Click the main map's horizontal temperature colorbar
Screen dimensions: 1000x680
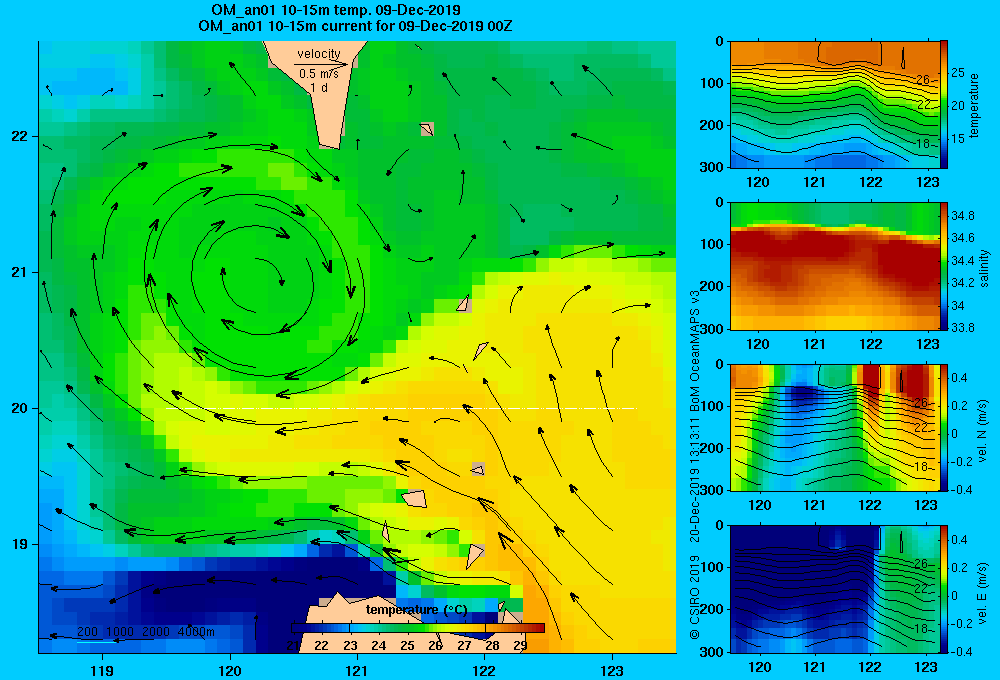tap(418, 628)
